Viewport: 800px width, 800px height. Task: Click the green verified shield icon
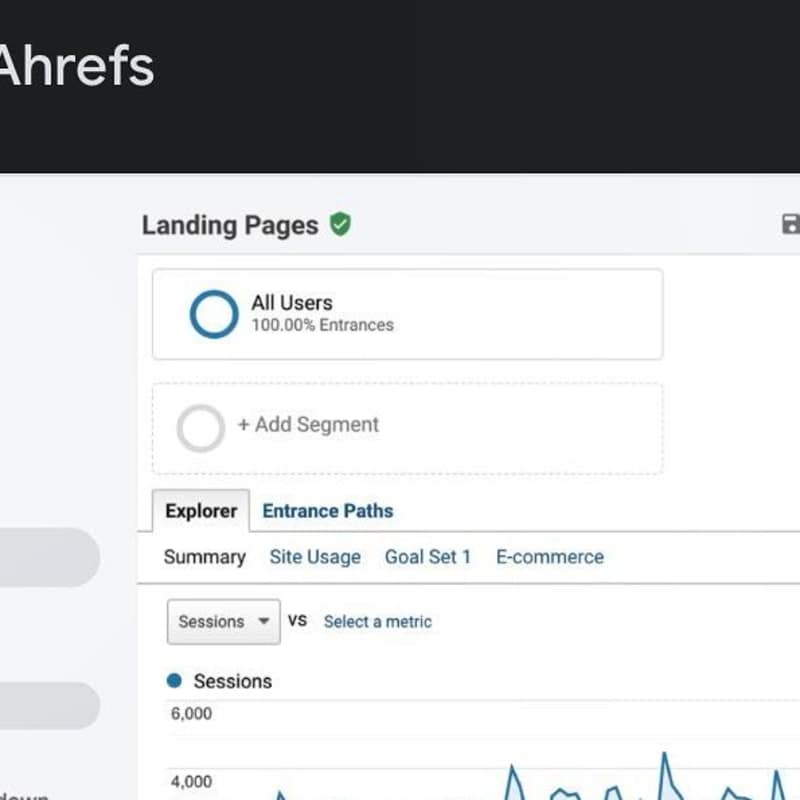click(340, 224)
